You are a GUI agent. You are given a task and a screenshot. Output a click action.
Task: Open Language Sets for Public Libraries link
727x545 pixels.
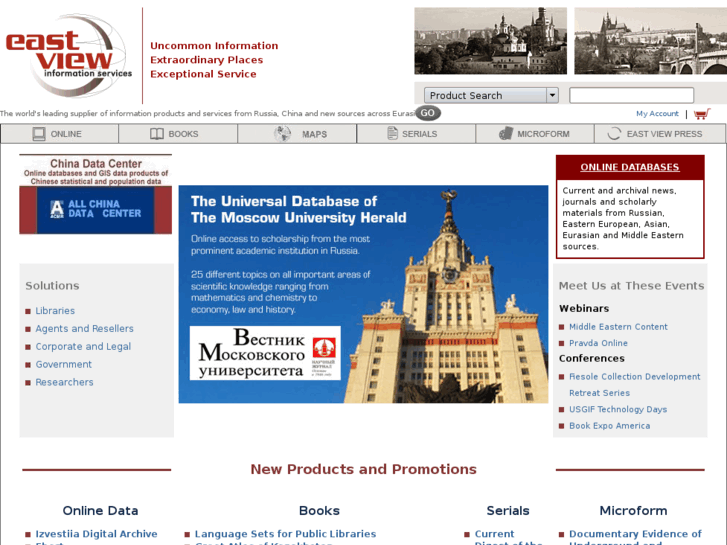(285, 534)
